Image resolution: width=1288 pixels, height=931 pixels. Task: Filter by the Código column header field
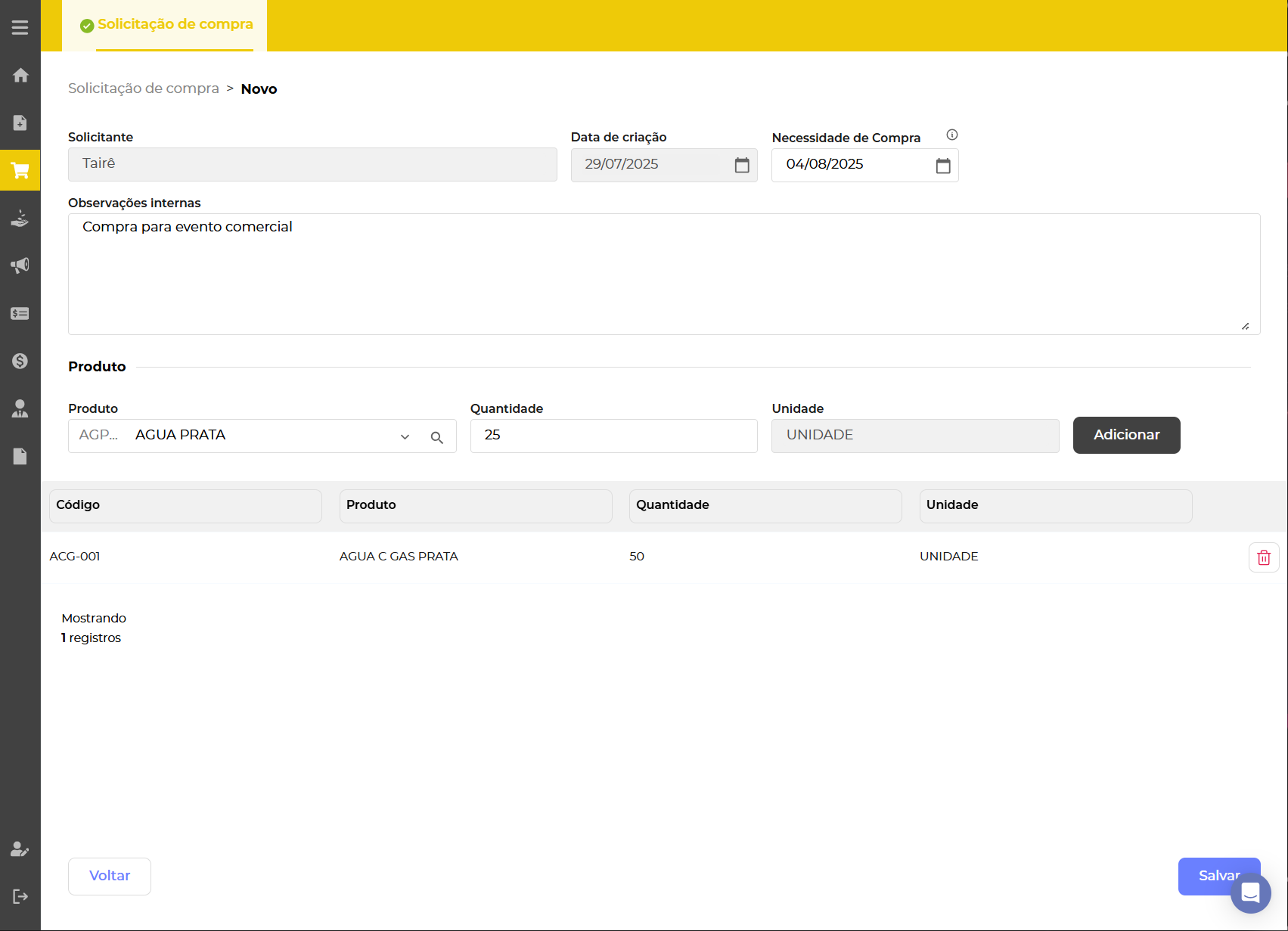(x=185, y=505)
